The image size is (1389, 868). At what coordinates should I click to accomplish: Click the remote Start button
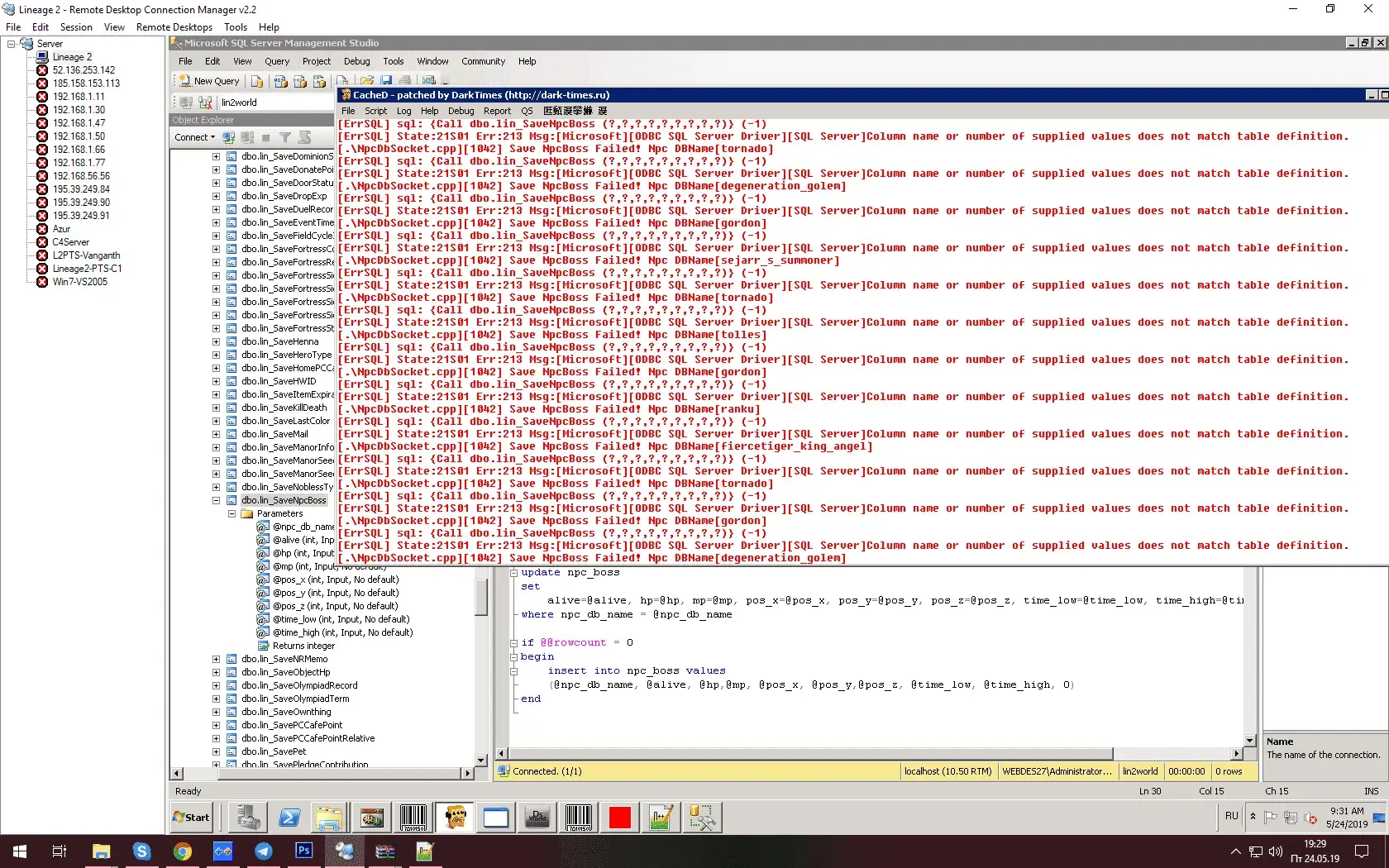(x=191, y=818)
